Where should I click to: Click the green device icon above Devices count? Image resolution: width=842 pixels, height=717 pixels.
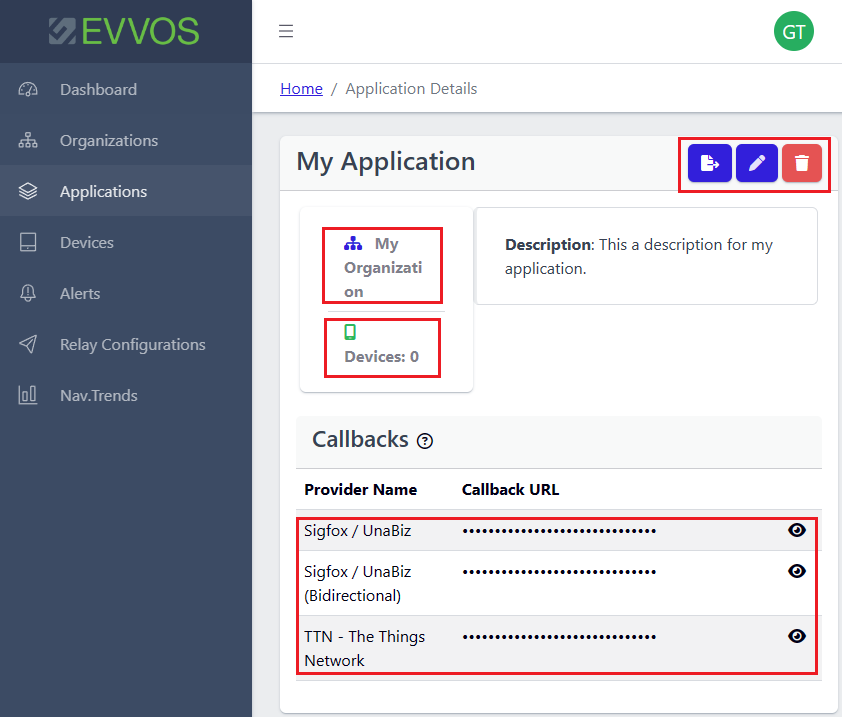[x=350, y=332]
